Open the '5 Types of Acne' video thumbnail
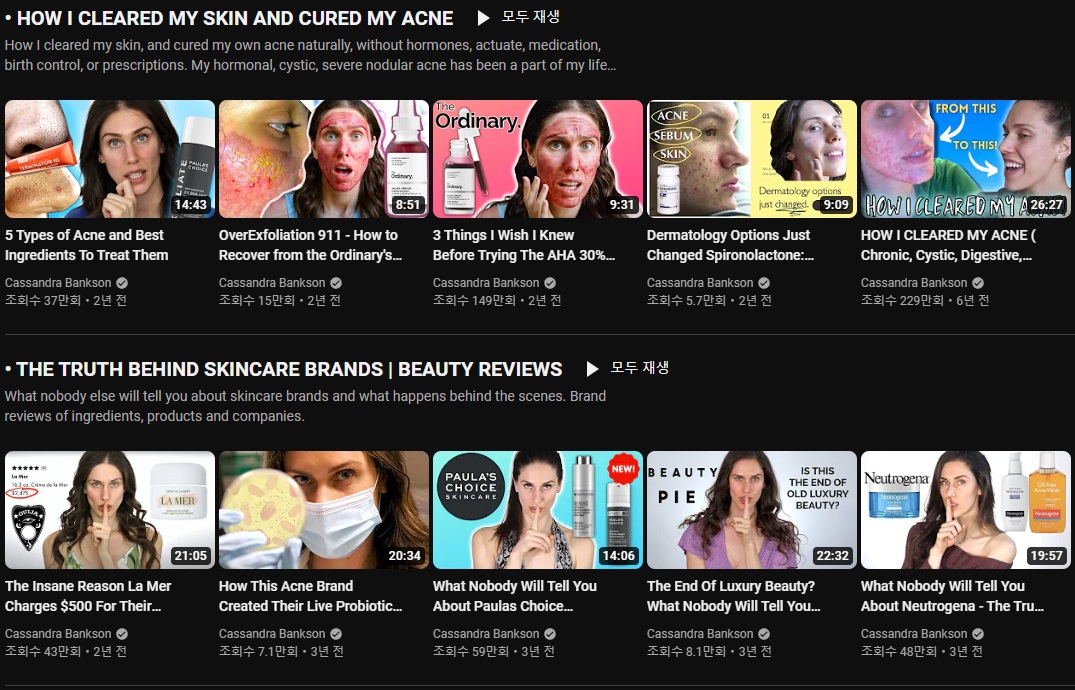1075x690 pixels. coord(110,159)
